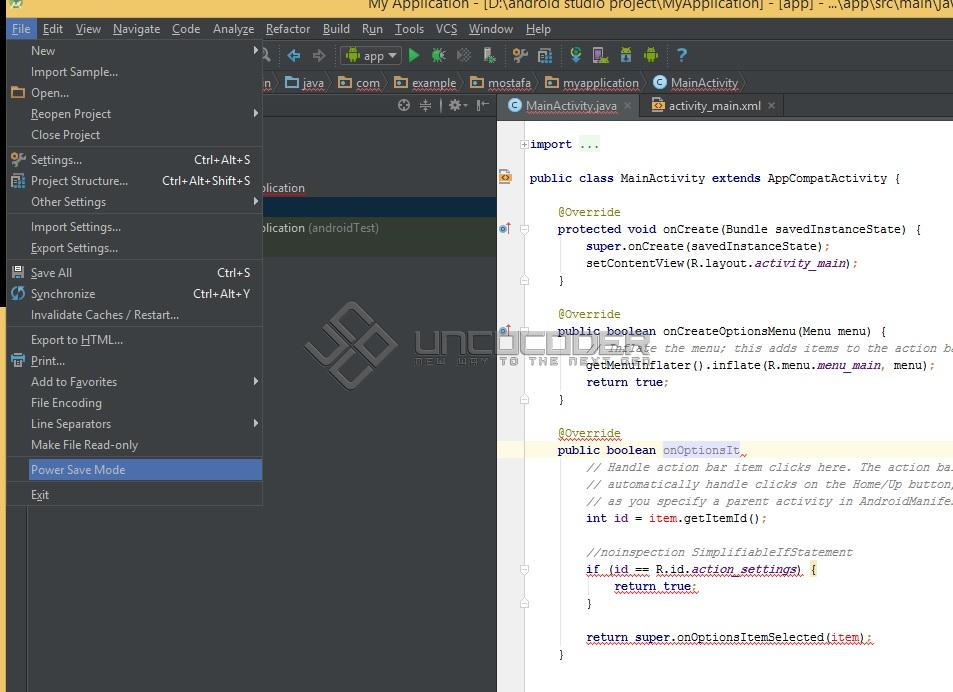Open the AVD Manager icon
Screen dimensions: 953x692
[600, 55]
